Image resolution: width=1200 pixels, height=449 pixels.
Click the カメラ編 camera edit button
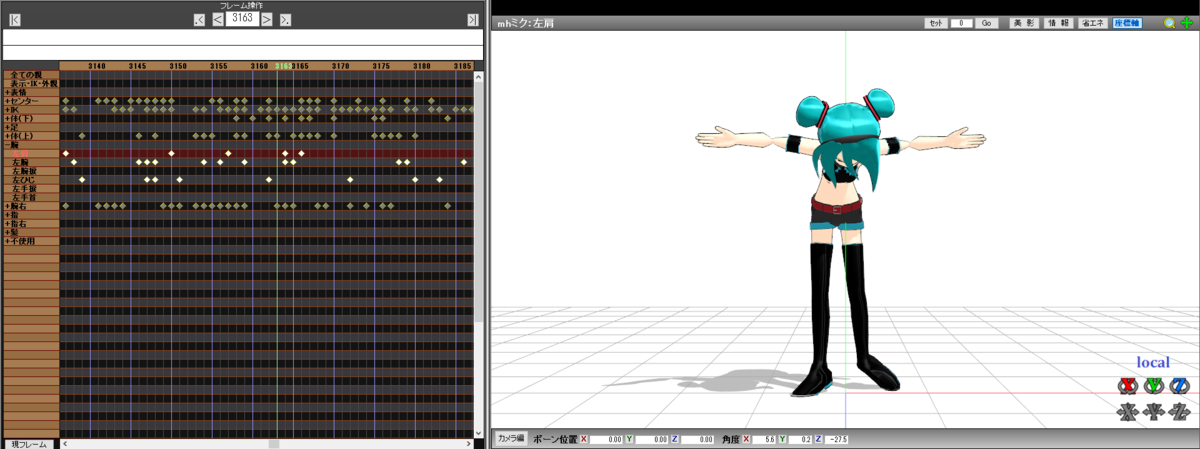(x=511, y=438)
